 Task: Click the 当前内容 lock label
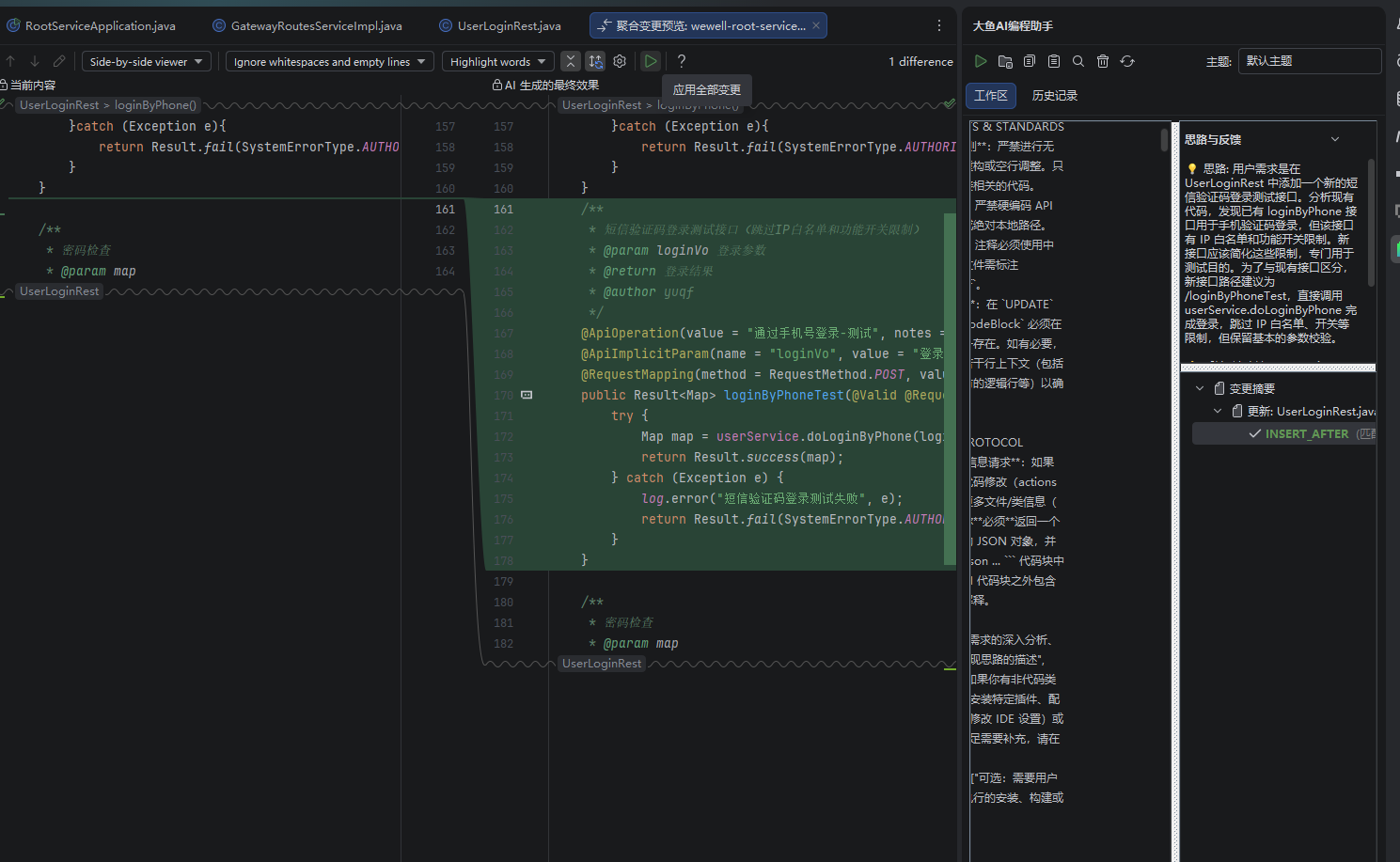[28, 86]
